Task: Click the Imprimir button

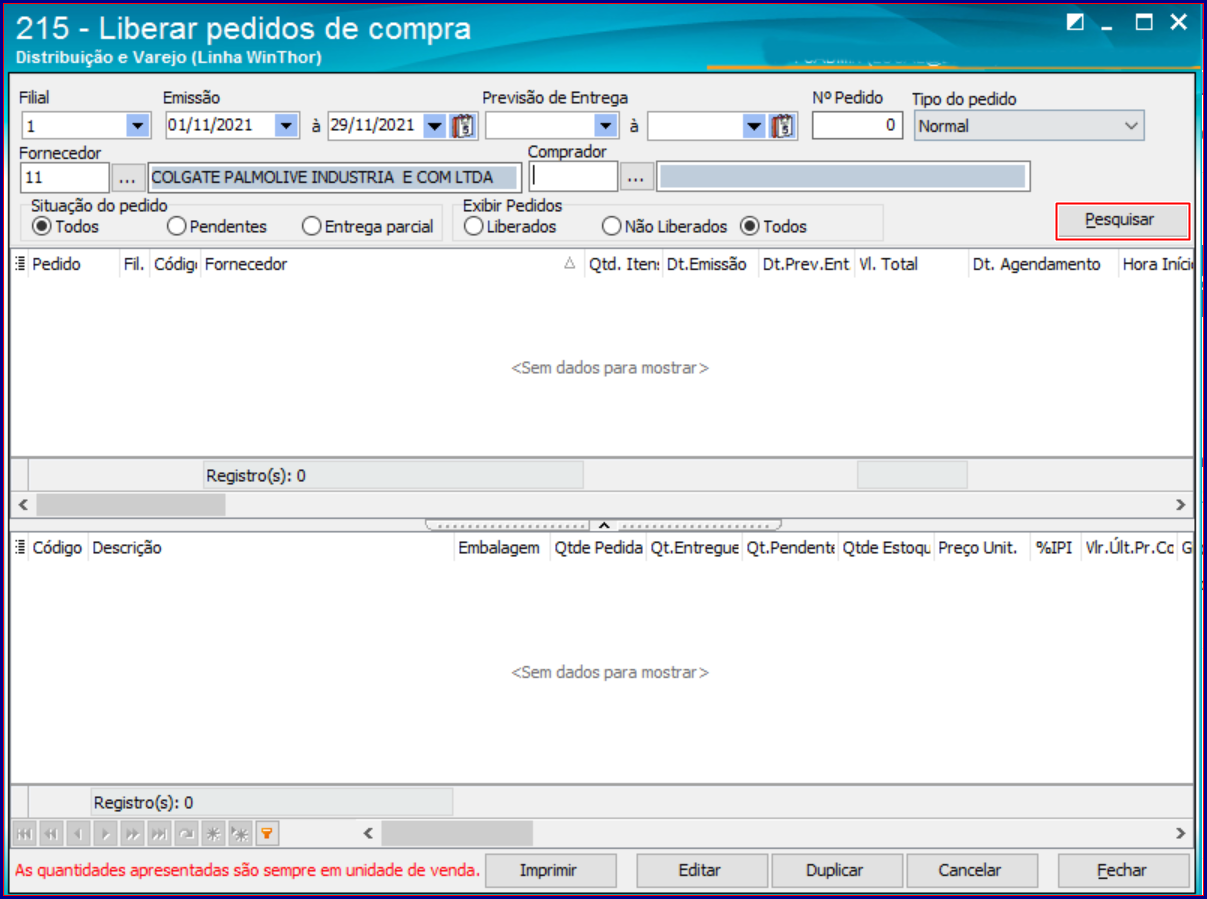Action: tap(549, 871)
